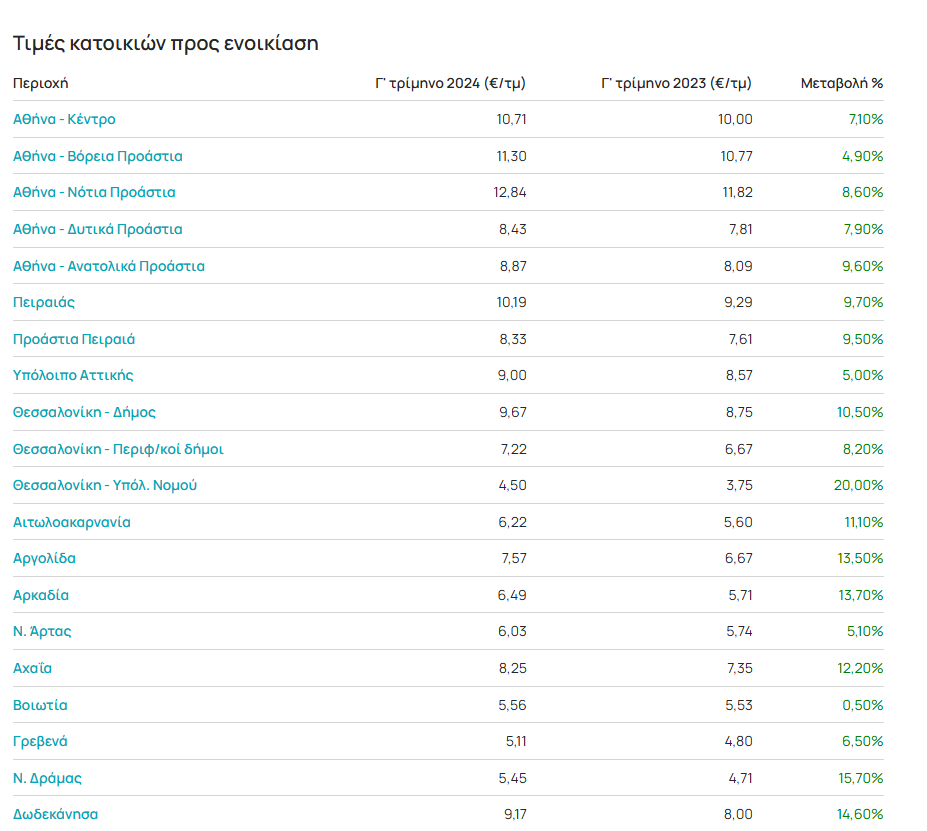Image resolution: width=927 pixels, height=831 pixels.
Task: Open Αθήνα - Δυτικά Προάστια link
Action: tap(97, 229)
